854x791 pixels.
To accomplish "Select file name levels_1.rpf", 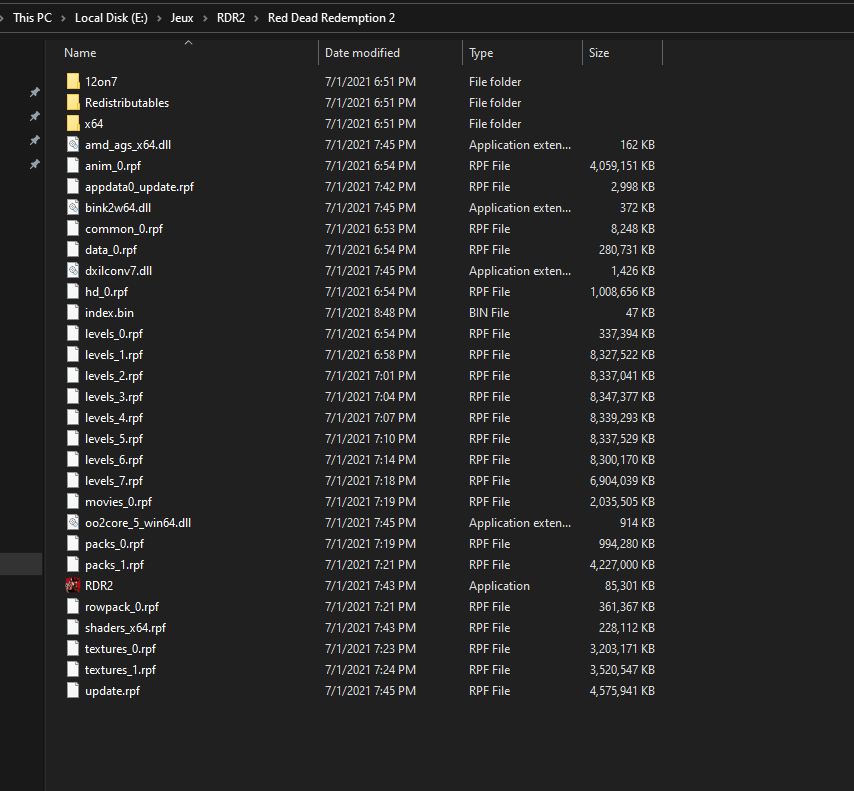I will [x=114, y=355].
